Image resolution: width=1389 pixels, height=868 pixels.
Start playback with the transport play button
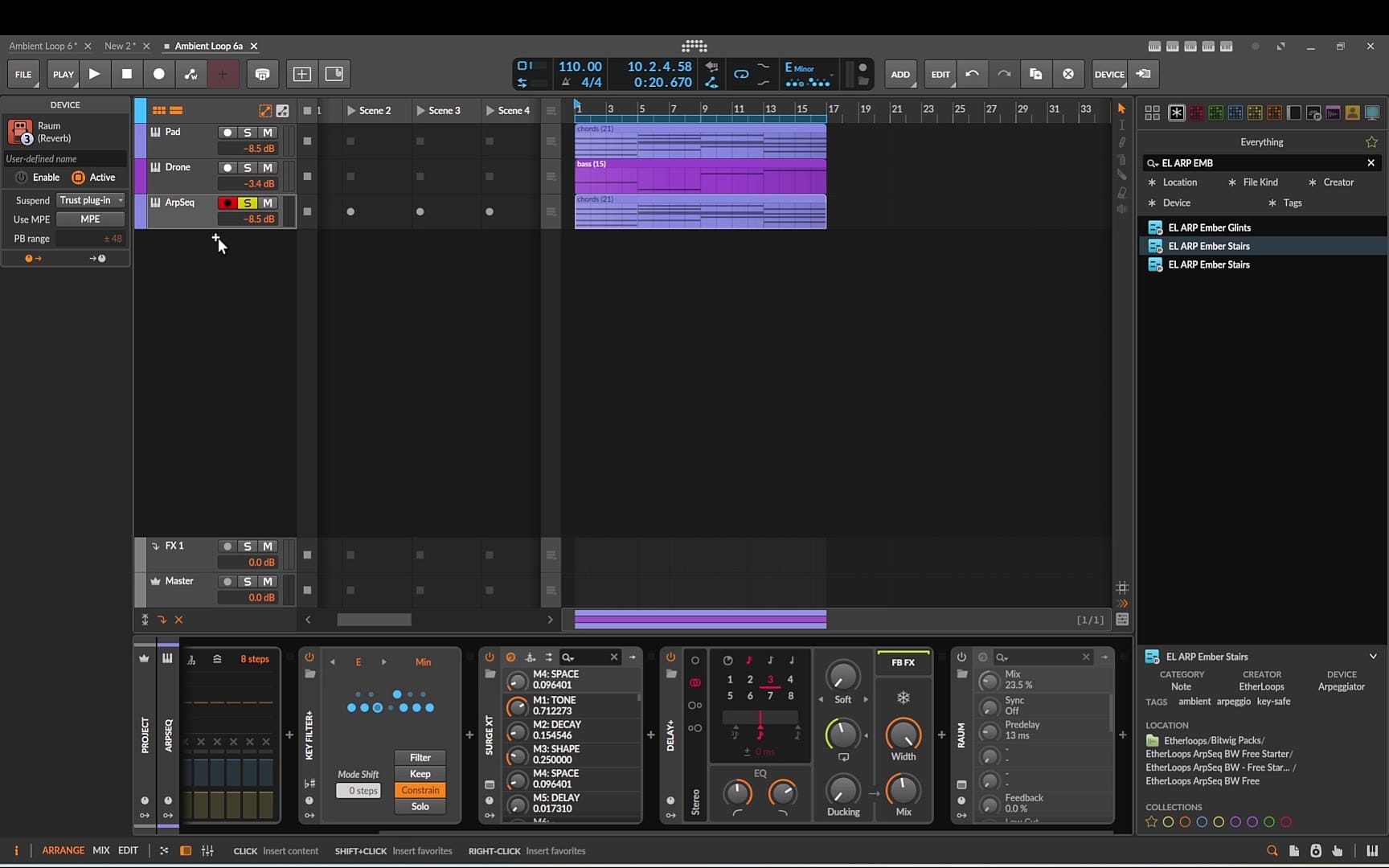coord(94,74)
